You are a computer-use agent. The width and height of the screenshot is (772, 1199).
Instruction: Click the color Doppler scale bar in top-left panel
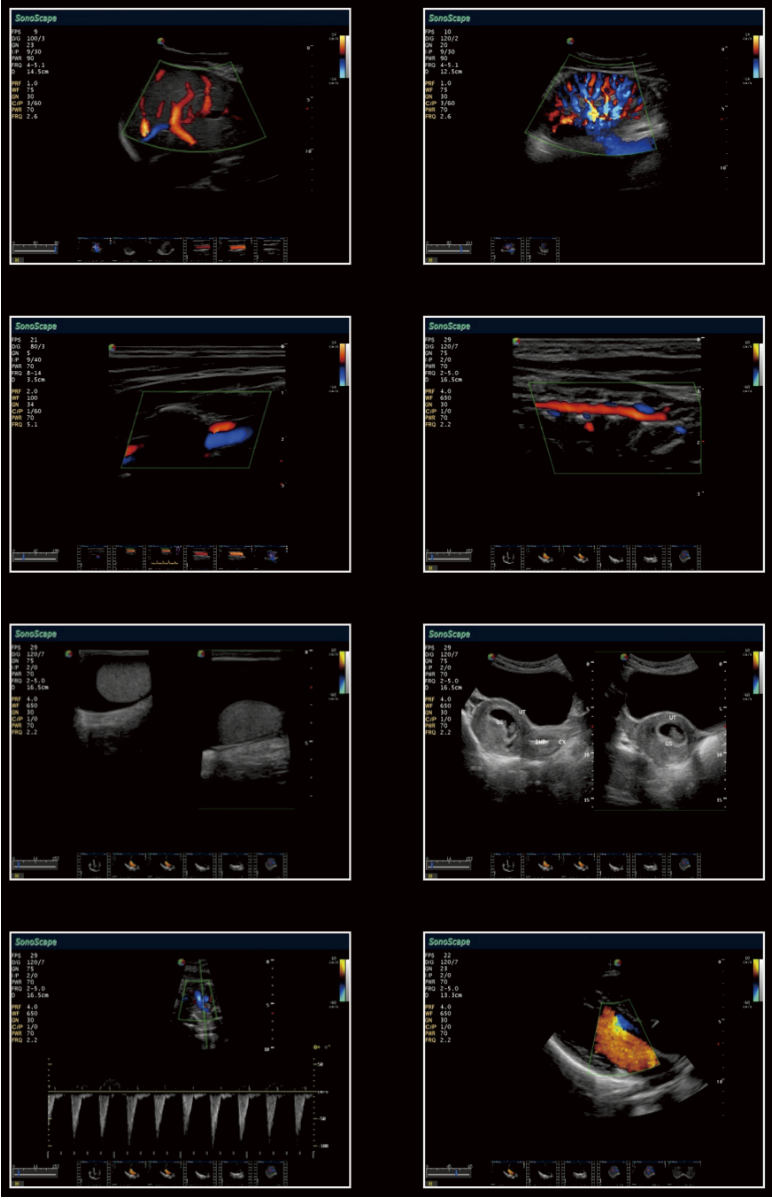tap(342, 56)
